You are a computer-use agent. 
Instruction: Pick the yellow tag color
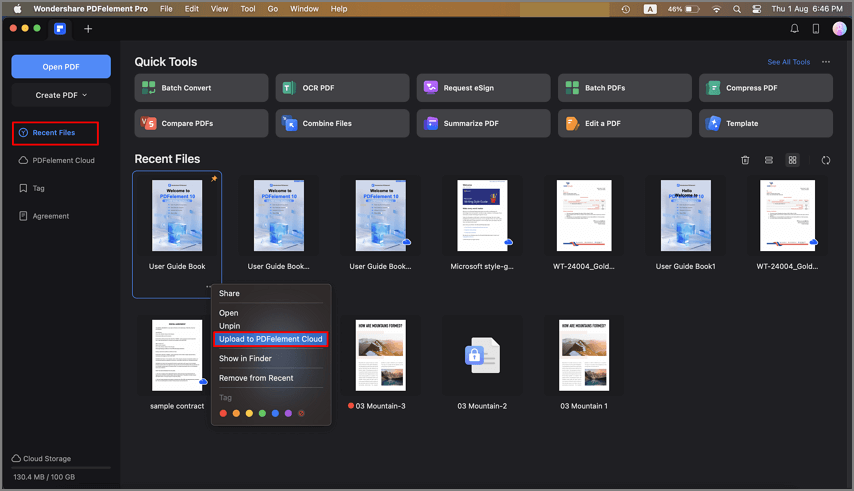click(249, 414)
